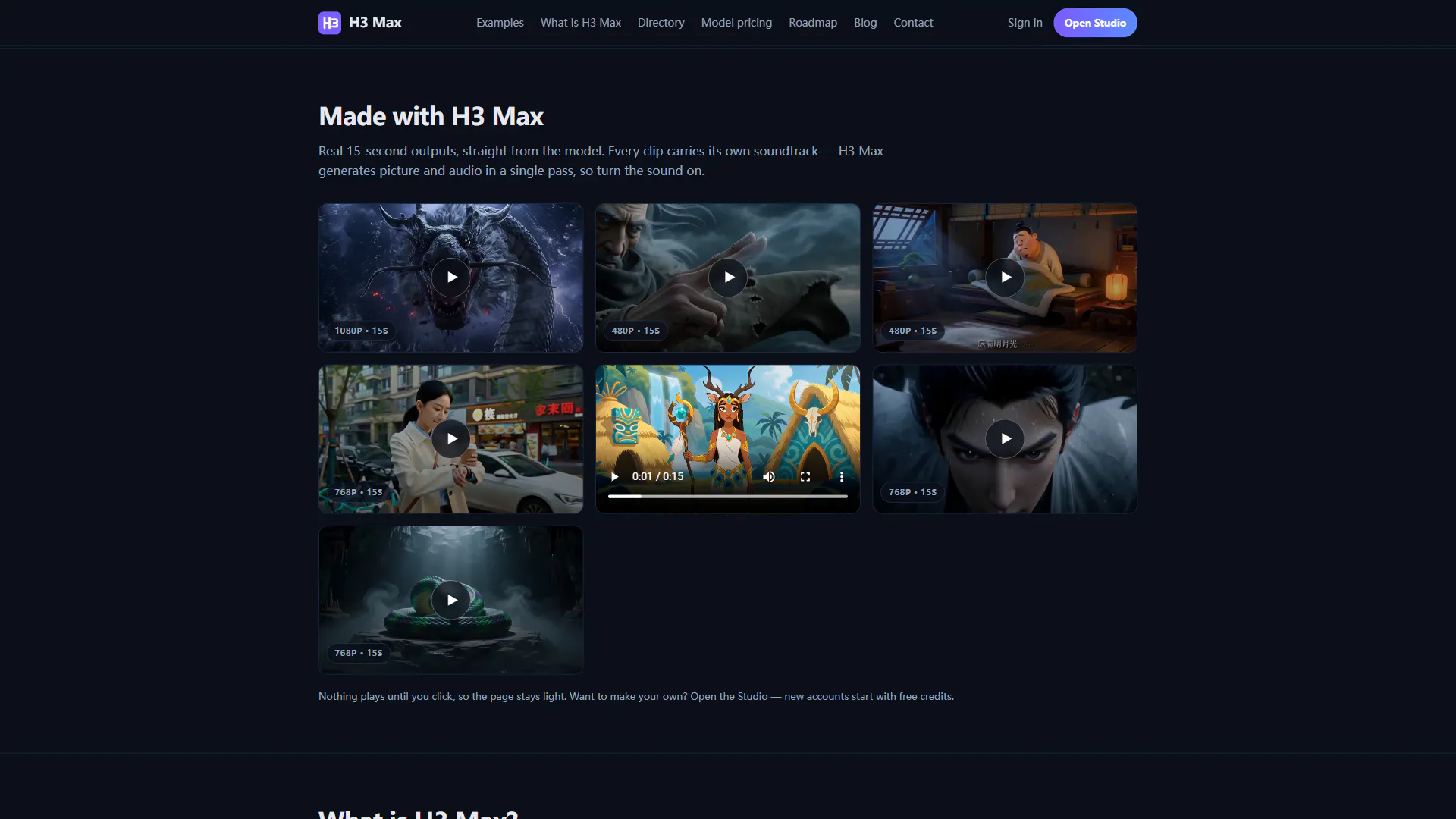Select the 480P • 15S badge on old man clip
This screenshot has width=1456, height=819.
[635, 331]
